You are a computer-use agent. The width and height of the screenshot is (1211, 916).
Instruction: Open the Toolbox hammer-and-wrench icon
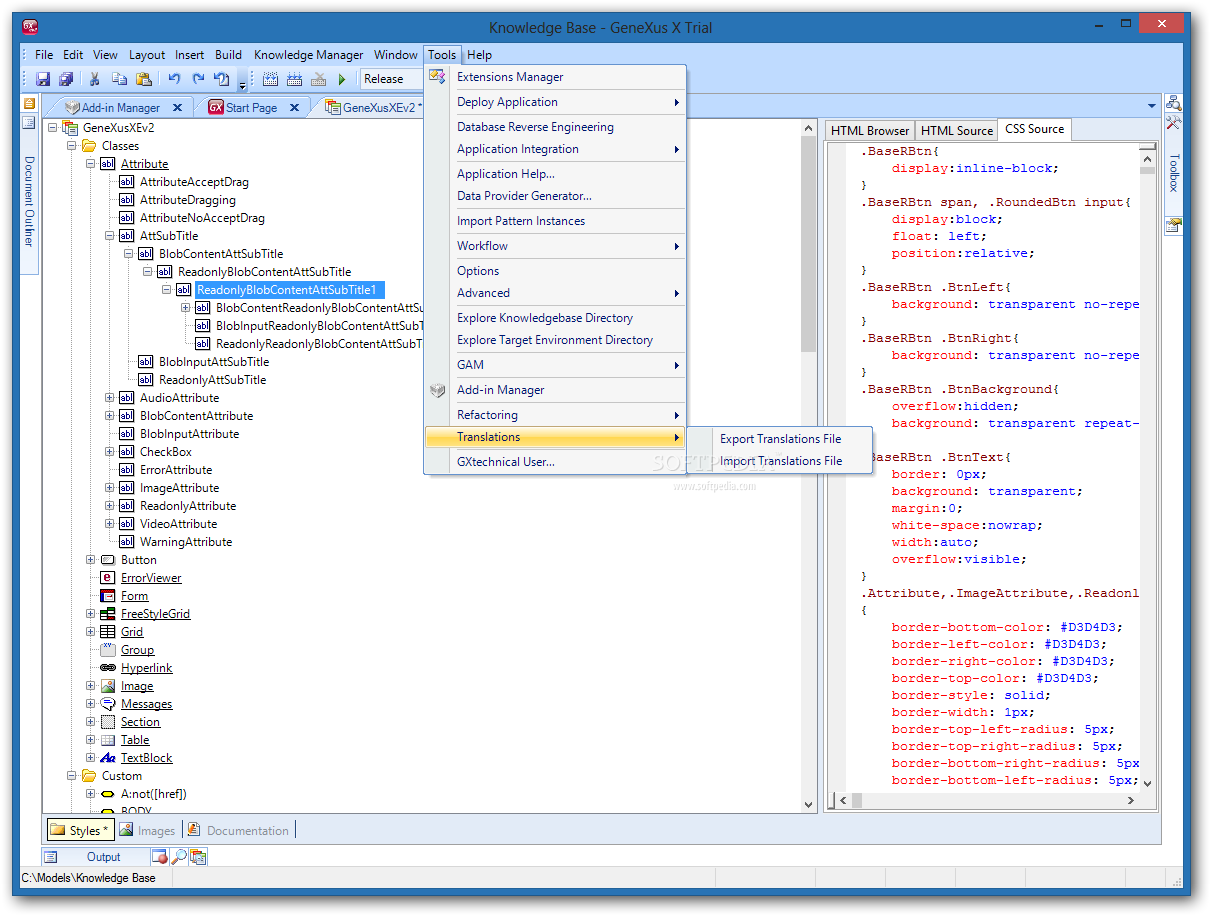click(1174, 122)
